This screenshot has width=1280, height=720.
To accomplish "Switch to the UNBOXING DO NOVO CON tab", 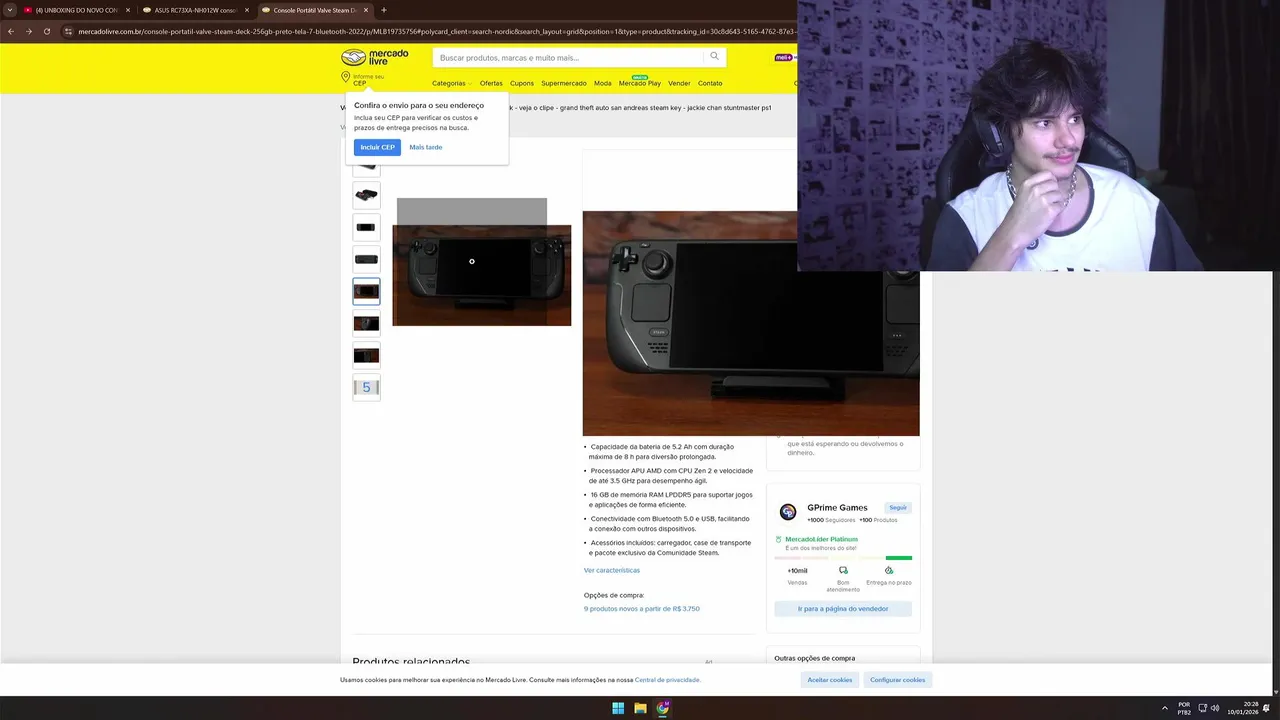I will [77, 10].
